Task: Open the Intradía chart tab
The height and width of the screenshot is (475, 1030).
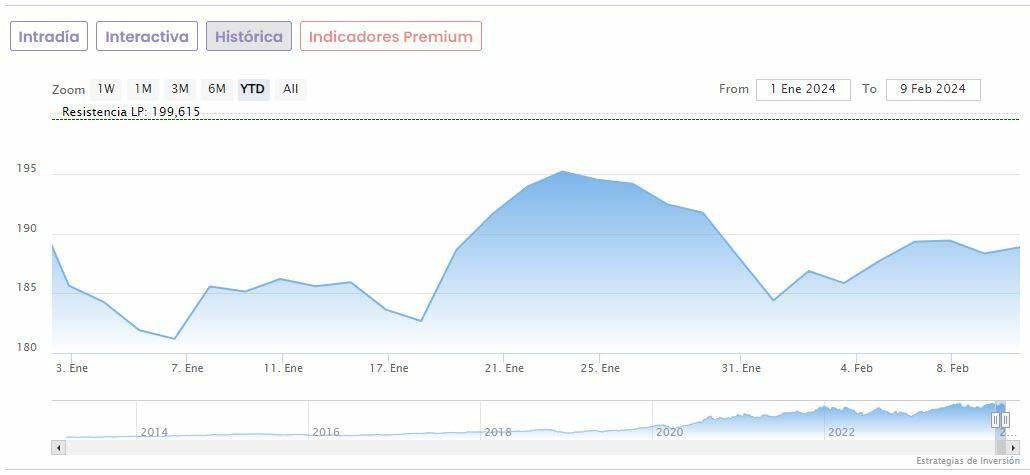Action: click(49, 37)
